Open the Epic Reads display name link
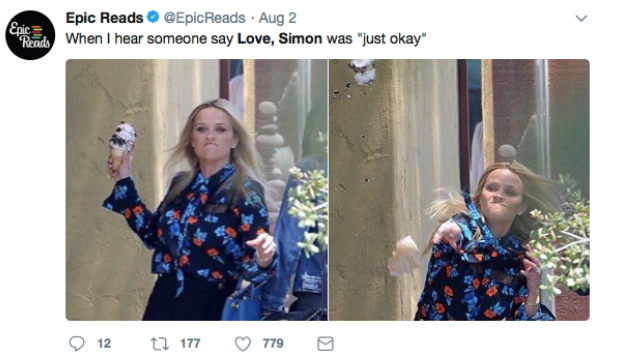 point(104,18)
